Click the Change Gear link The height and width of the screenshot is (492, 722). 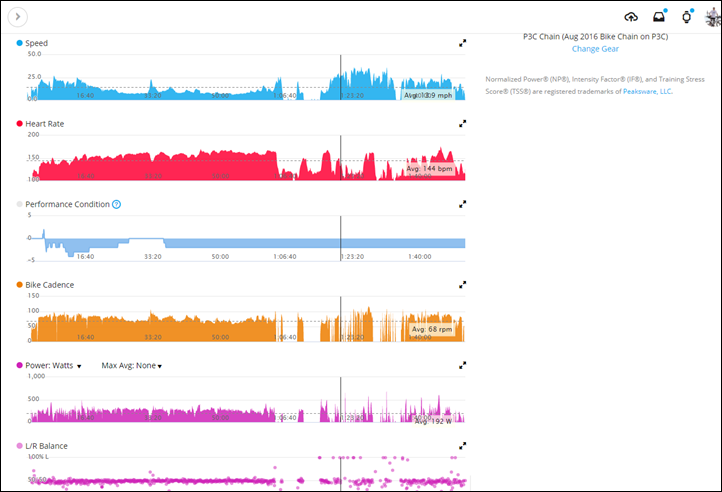pyautogui.click(x=595, y=49)
